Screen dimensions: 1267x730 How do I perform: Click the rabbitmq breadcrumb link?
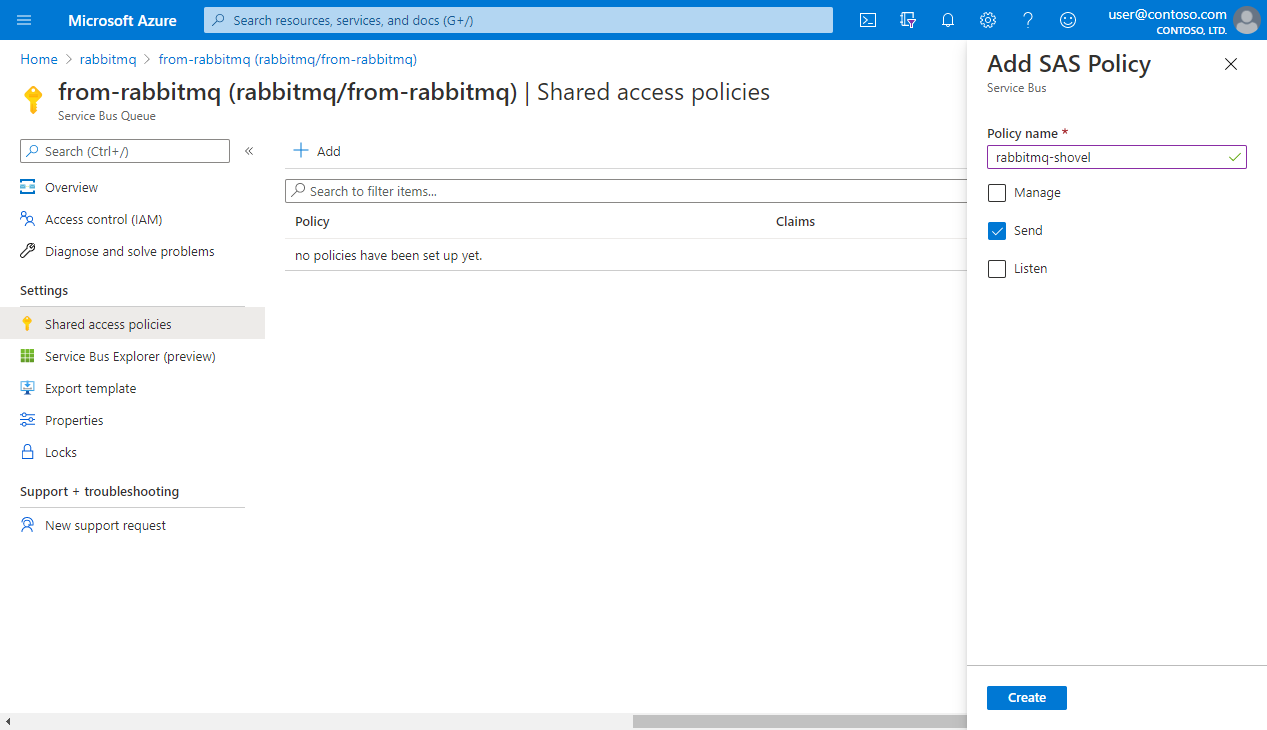tap(108, 60)
